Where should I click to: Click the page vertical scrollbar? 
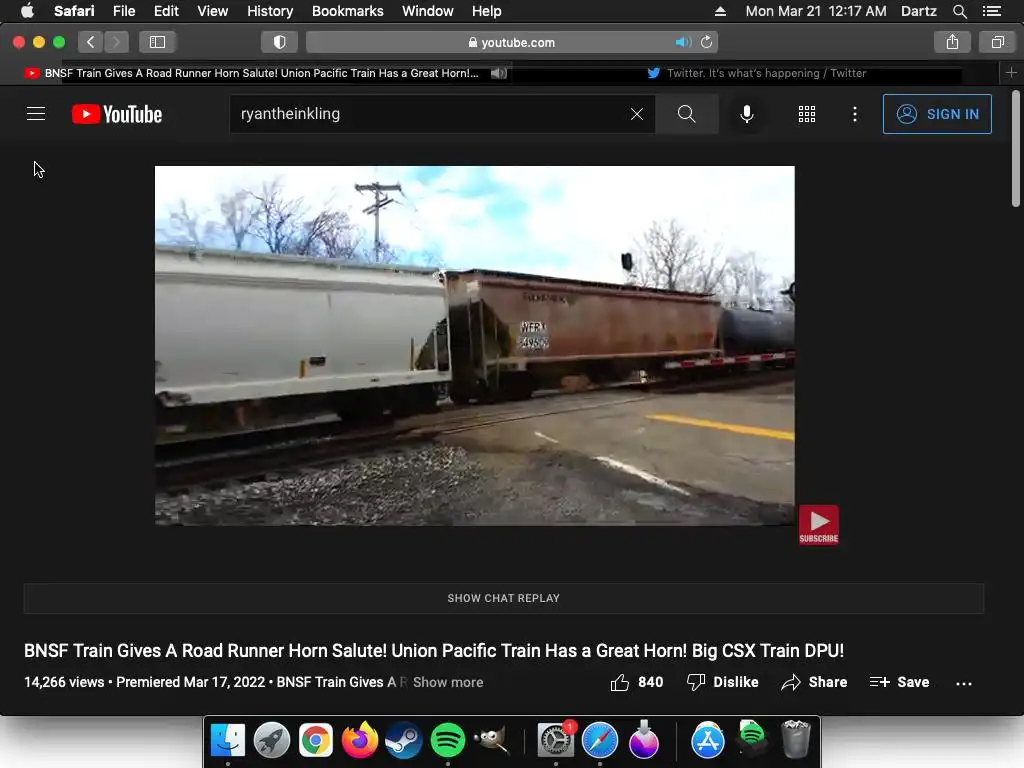click(x=1016, y=149)
